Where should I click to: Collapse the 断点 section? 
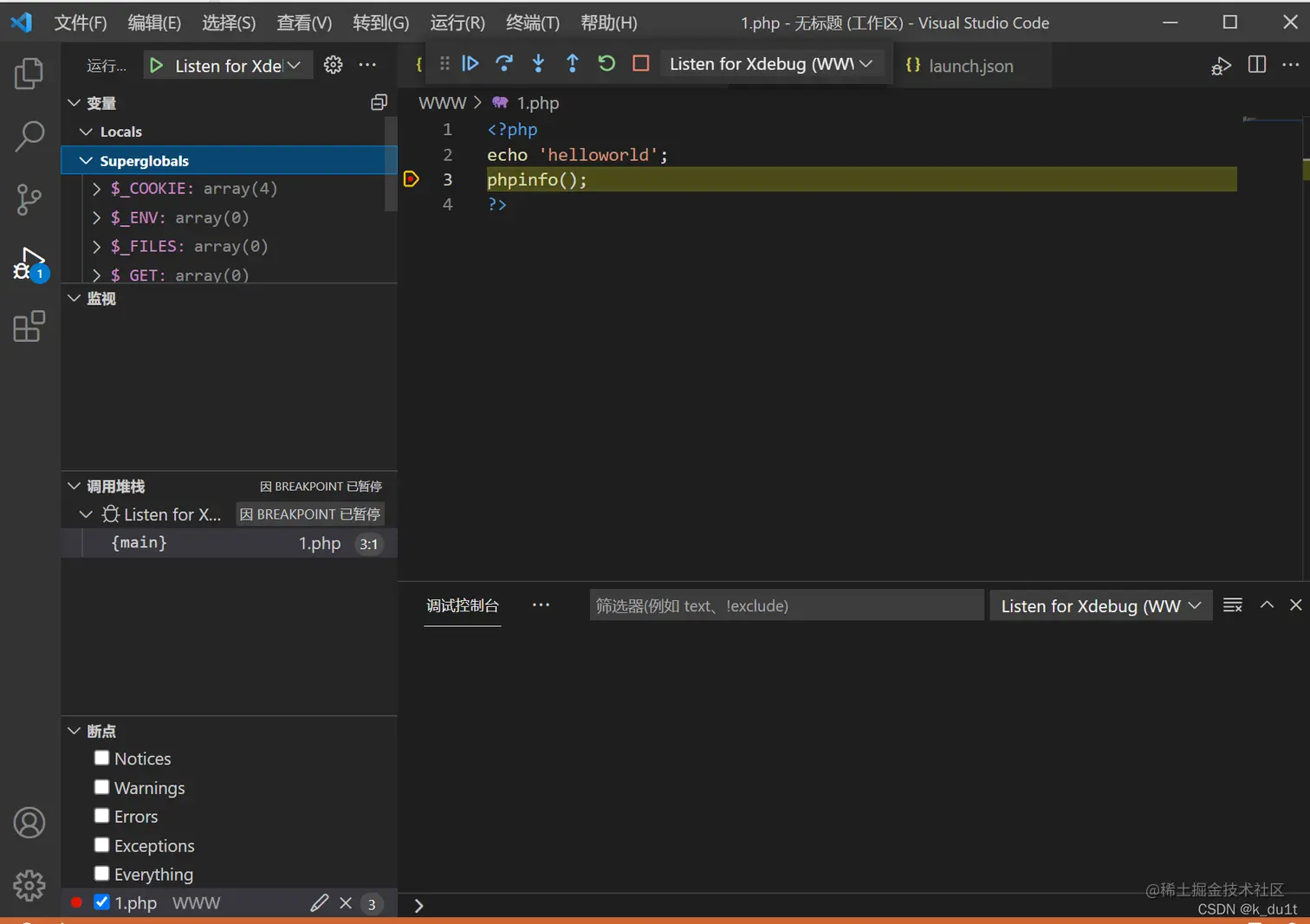point(74,731)
